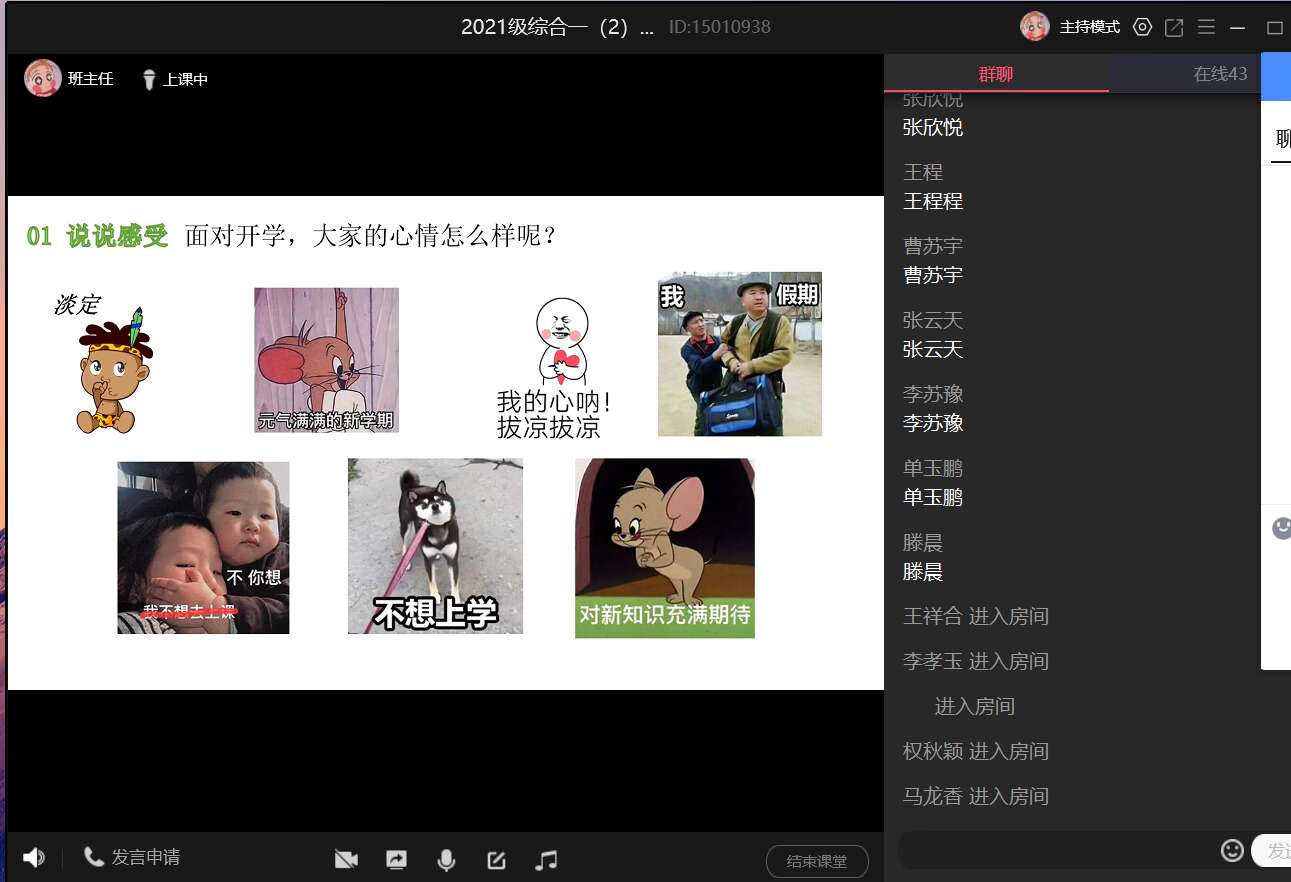Click the 班主任 name label
The width and height of the screenshot is (1291, 882).
coord(91,79)
